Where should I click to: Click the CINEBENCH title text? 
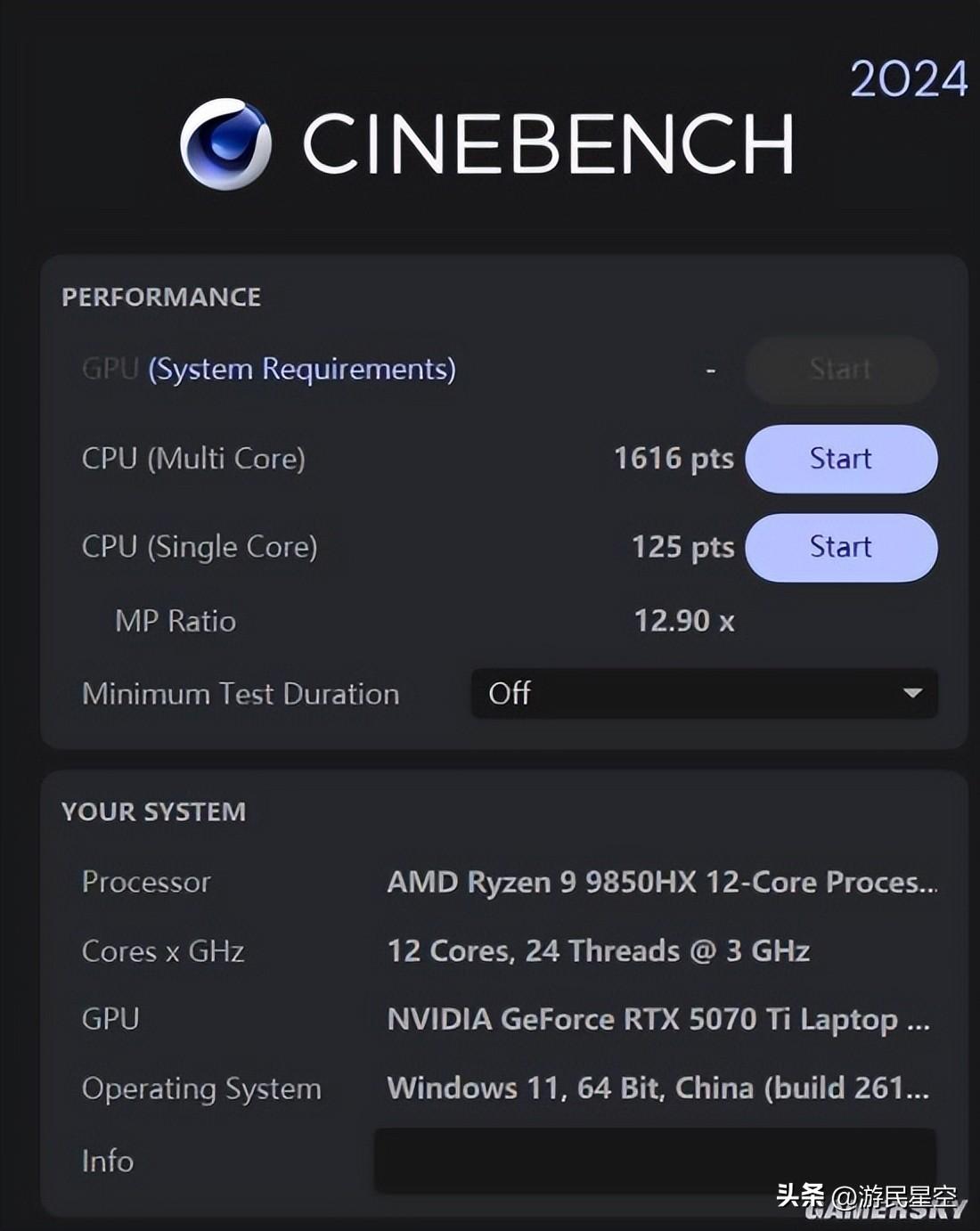click(548, 143)
